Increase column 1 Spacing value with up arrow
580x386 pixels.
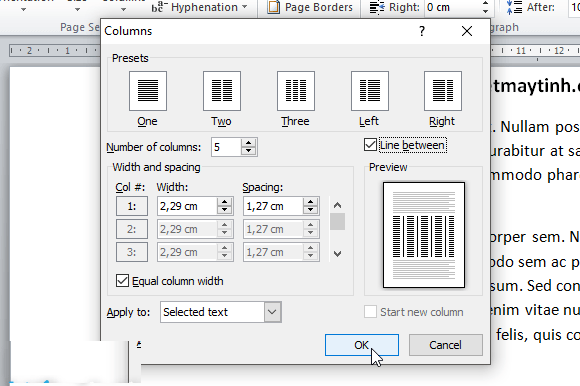tap(310, 202)
